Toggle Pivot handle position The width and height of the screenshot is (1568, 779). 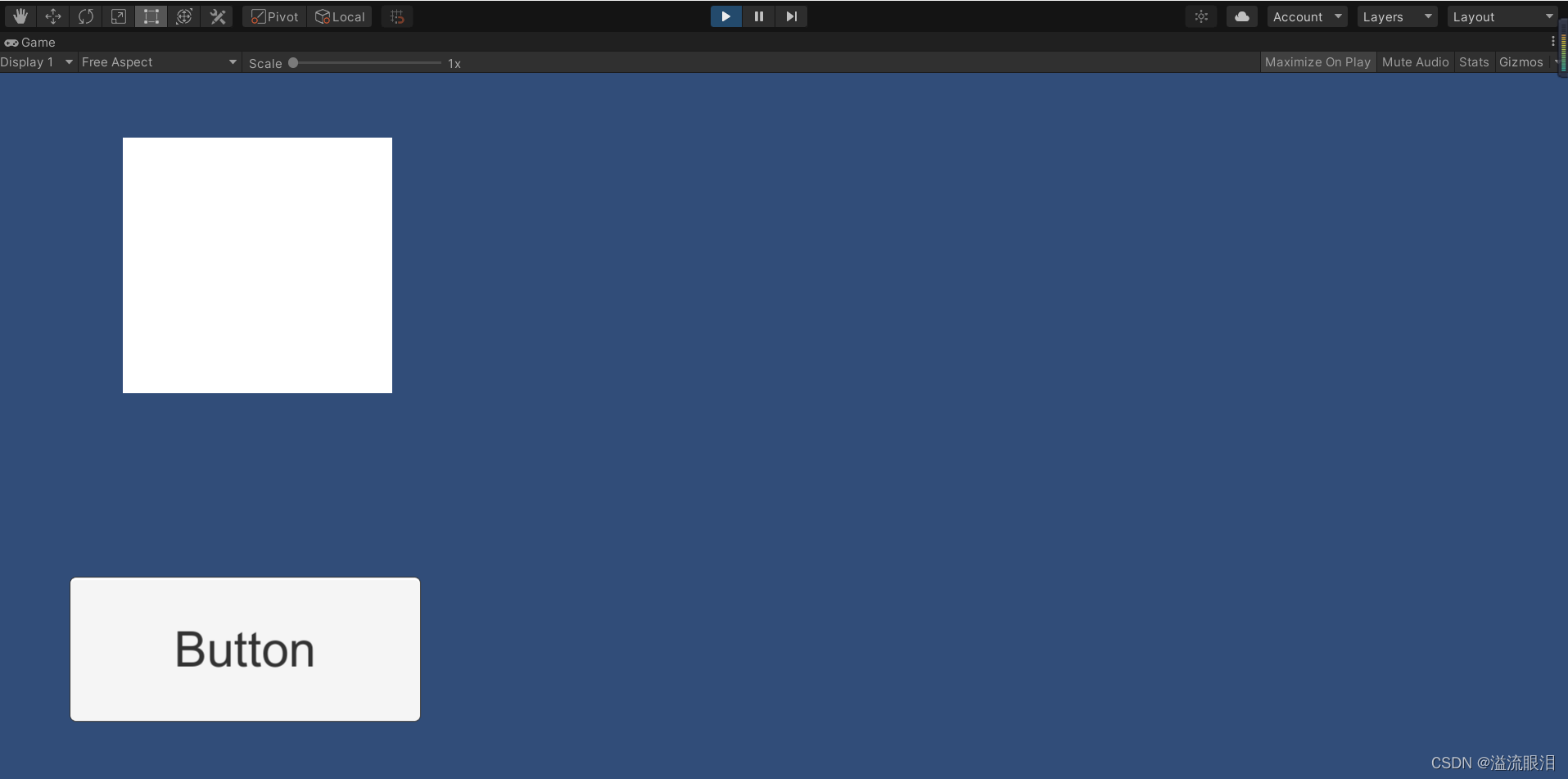tap(274, 16)
